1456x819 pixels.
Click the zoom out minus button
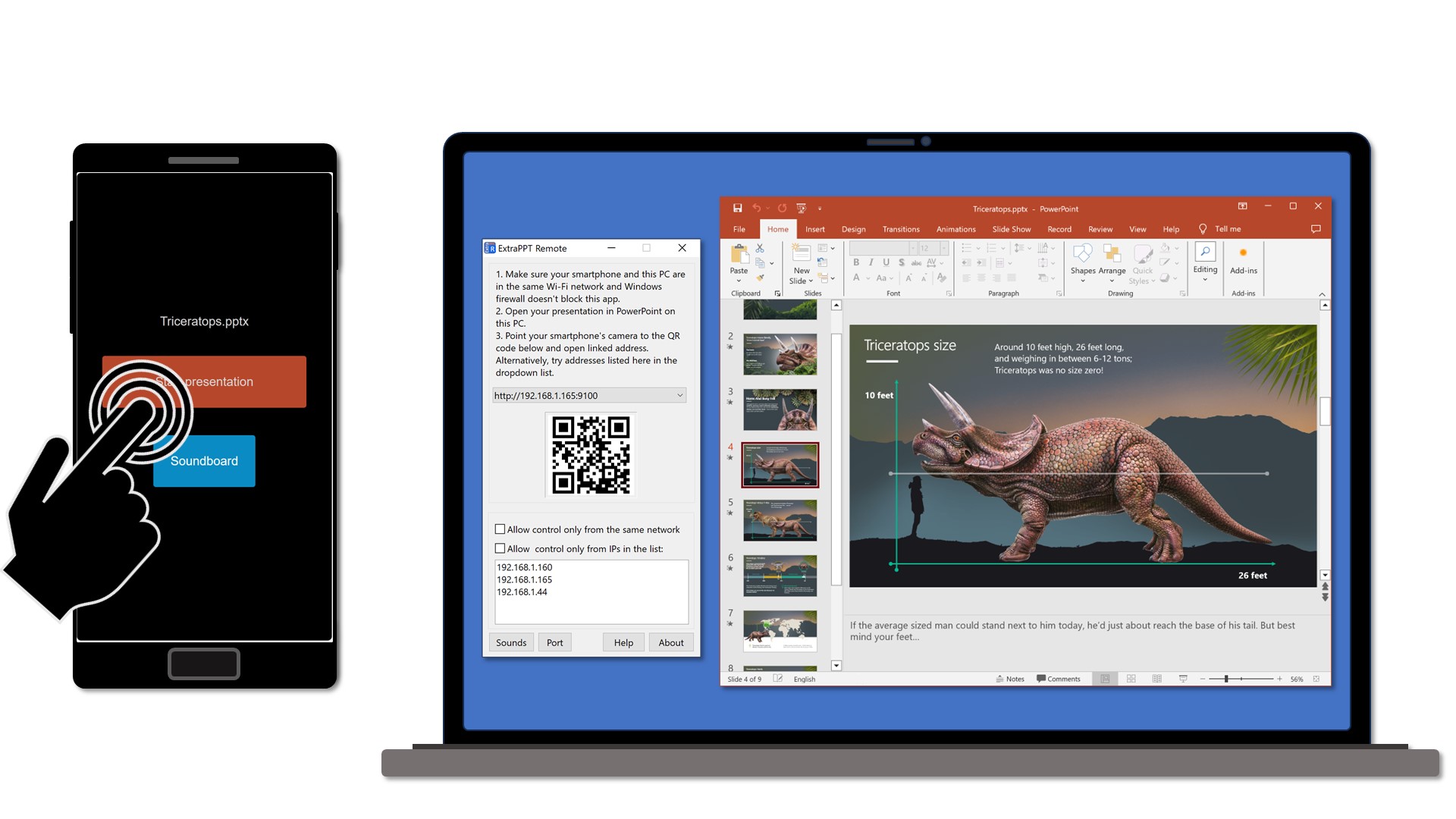pos(1202,679)
